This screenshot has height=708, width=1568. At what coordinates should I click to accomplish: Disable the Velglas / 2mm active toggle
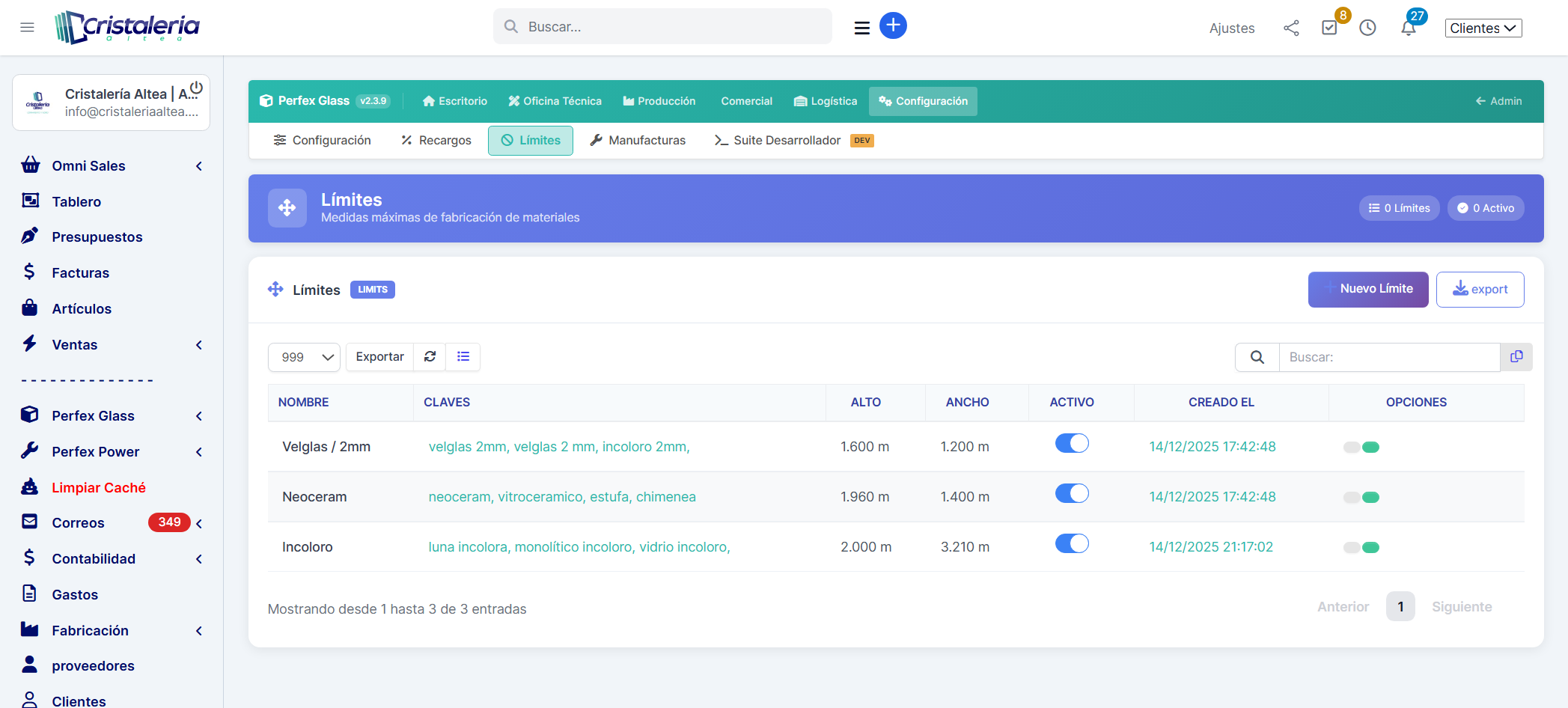coord(1072,444)
